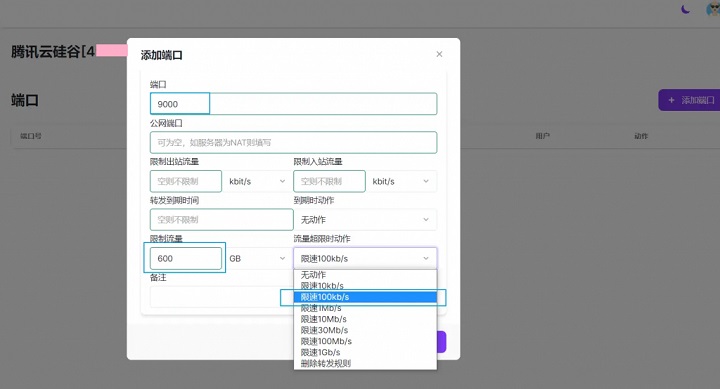Image resolution: width=720 pixels, height=389 pixels.
Task: Focus the 端口 input showing 9000
Action: click(293, 104)
